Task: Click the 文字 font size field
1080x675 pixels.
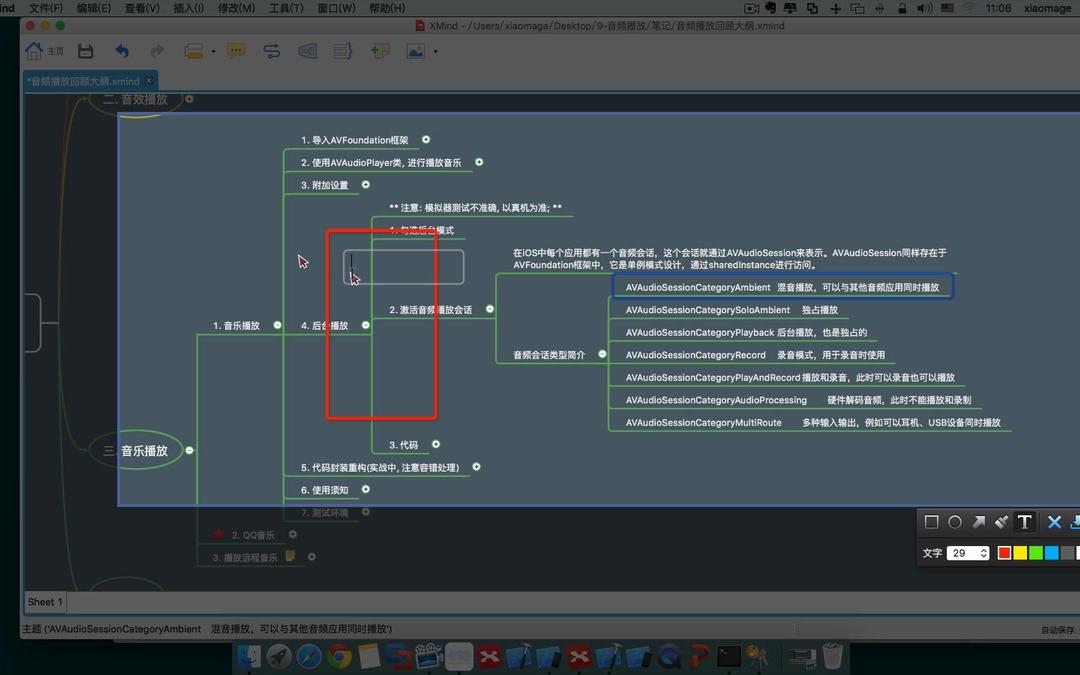Action: (960, 552)
